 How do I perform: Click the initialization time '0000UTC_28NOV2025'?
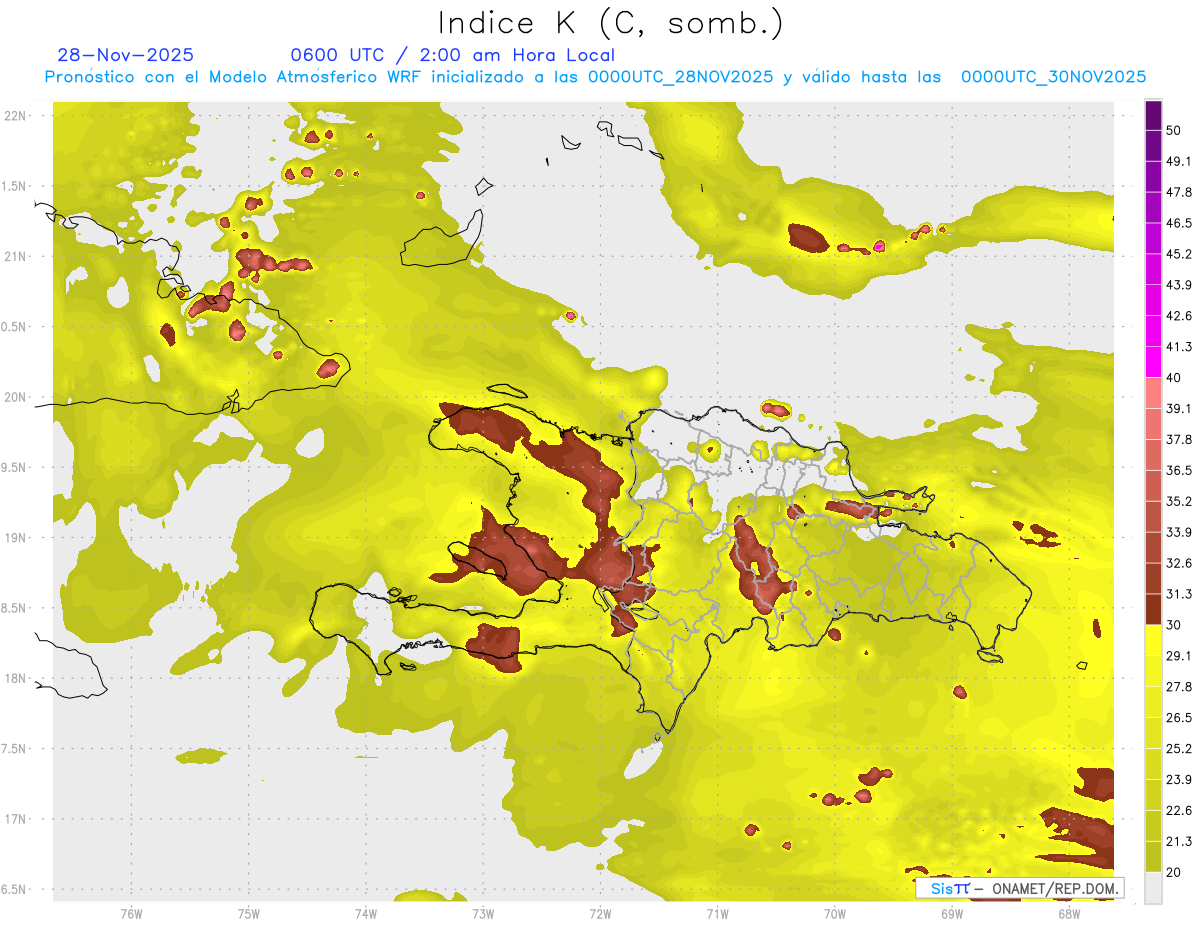point(680,77)
